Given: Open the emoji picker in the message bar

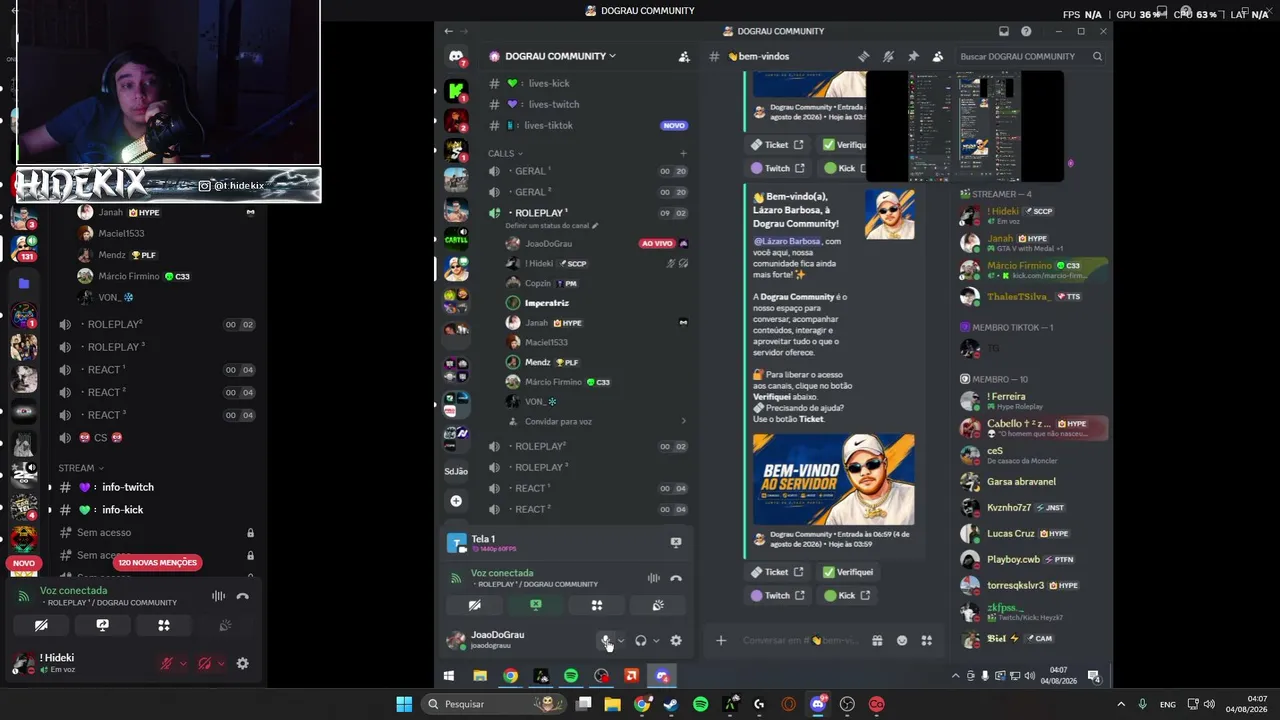Looking at the screenshot, I should pos(902,641).
